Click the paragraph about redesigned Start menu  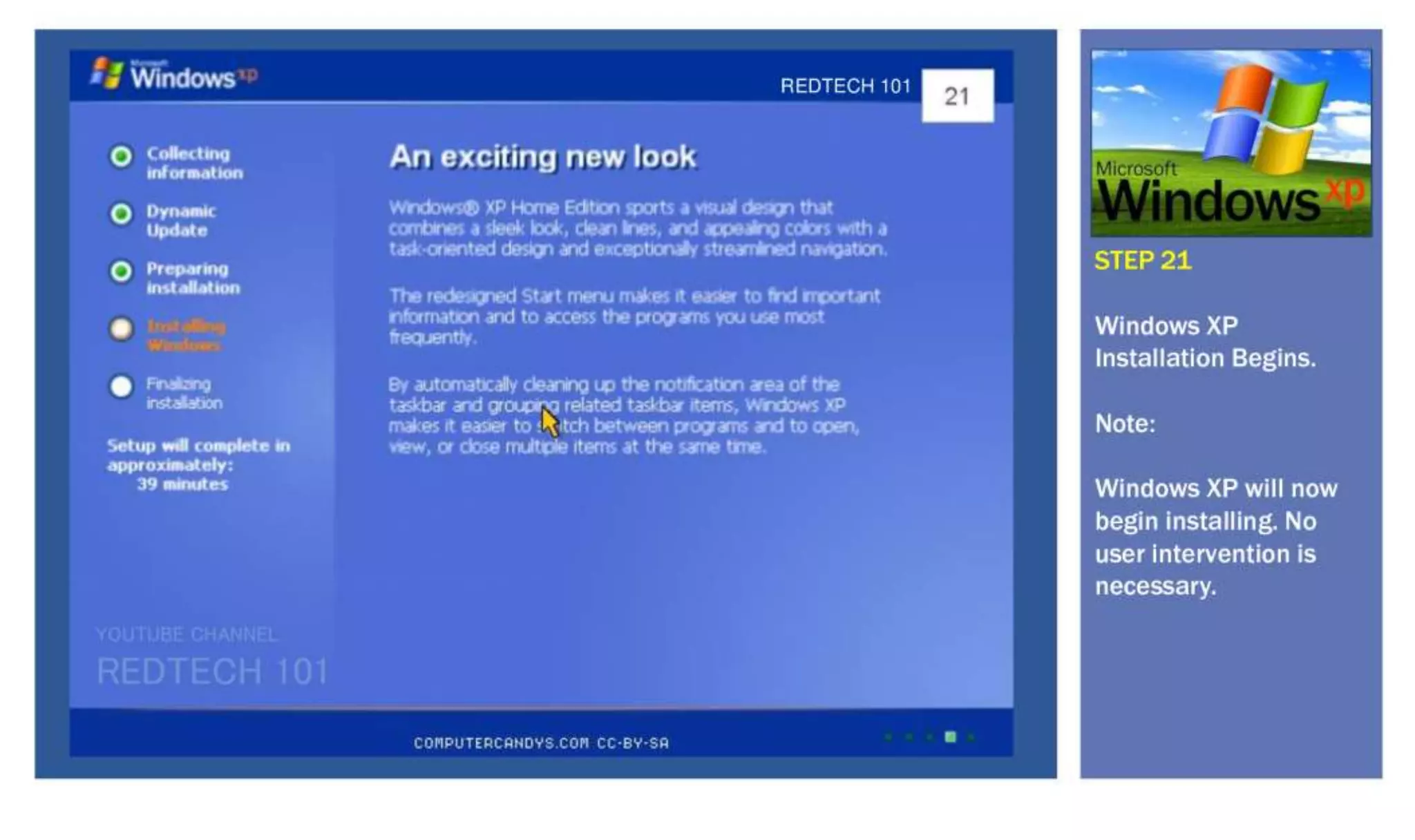[x=634, y=316]
